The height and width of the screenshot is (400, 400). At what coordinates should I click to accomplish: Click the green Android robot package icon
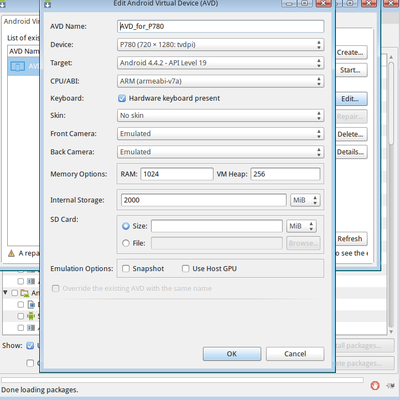coord(31,316)
